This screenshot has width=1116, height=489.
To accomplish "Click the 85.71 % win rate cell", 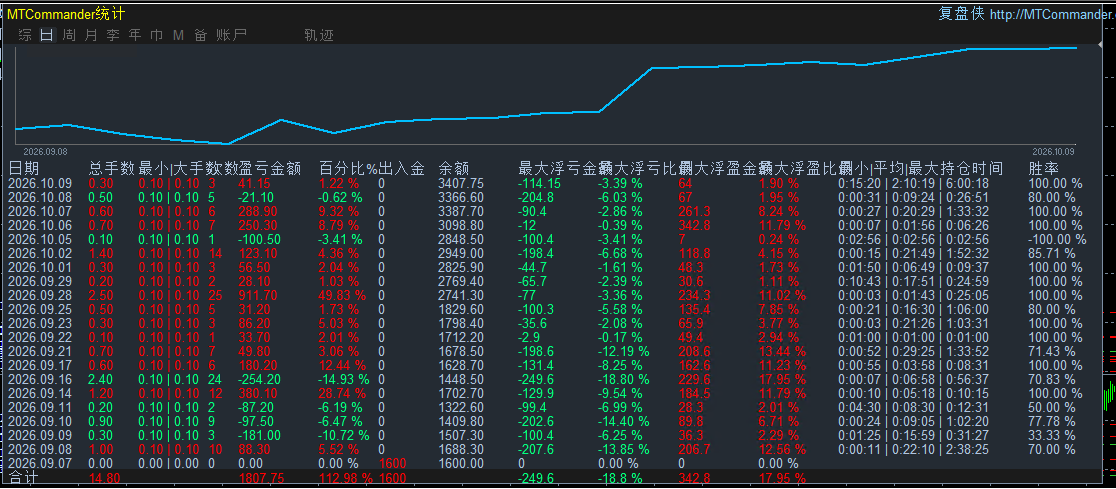I will [1052, 253].
